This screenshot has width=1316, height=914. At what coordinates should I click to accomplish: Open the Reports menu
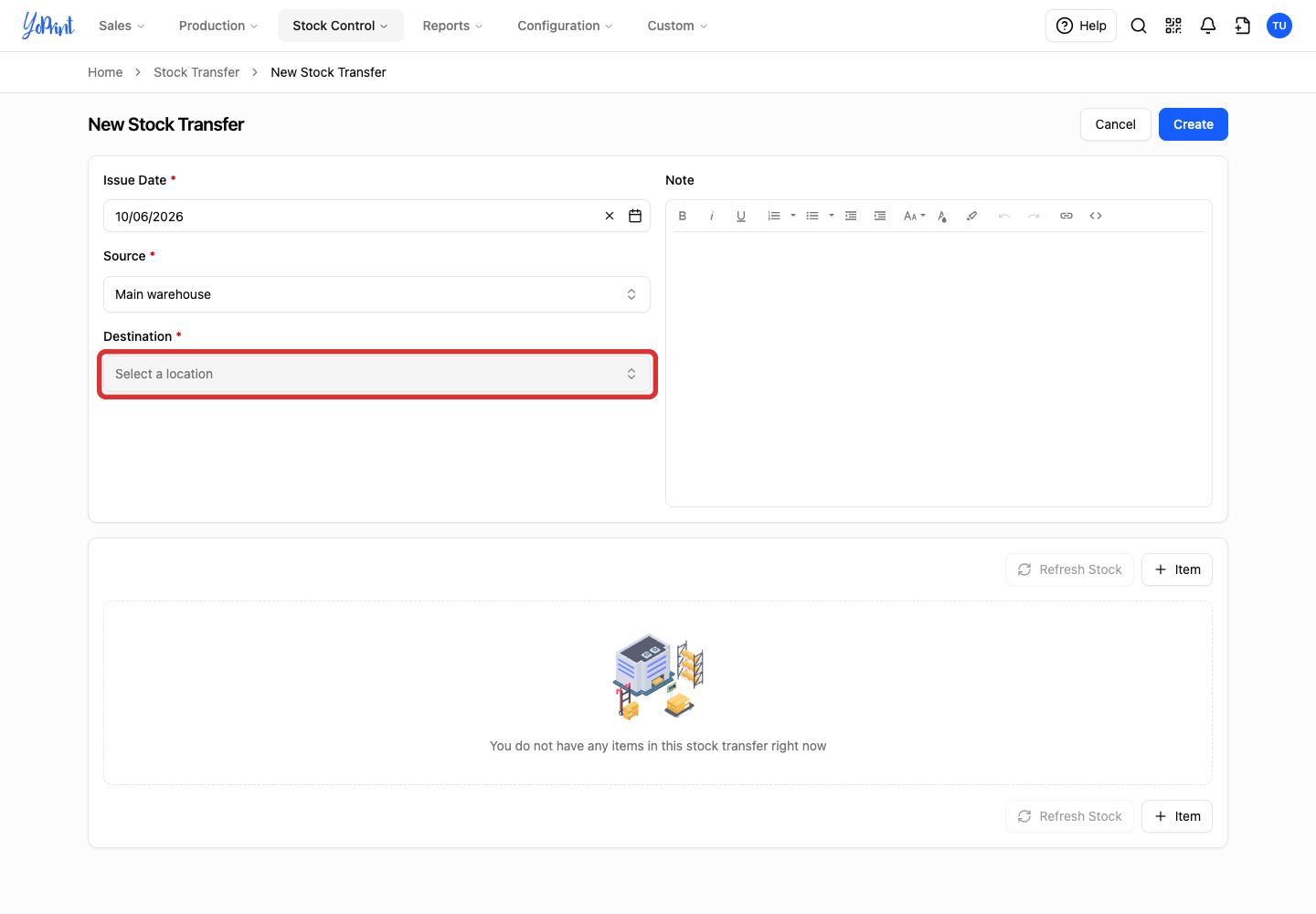point(453,26)
